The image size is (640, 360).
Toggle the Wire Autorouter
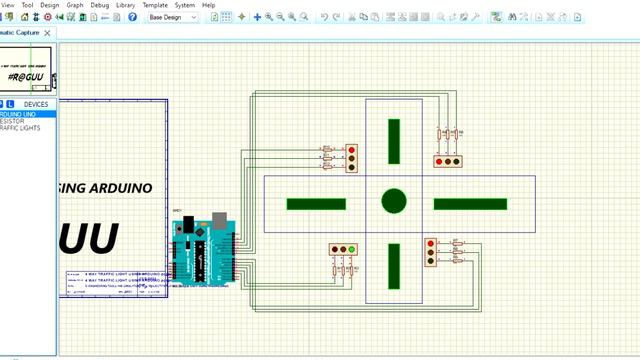496,17
